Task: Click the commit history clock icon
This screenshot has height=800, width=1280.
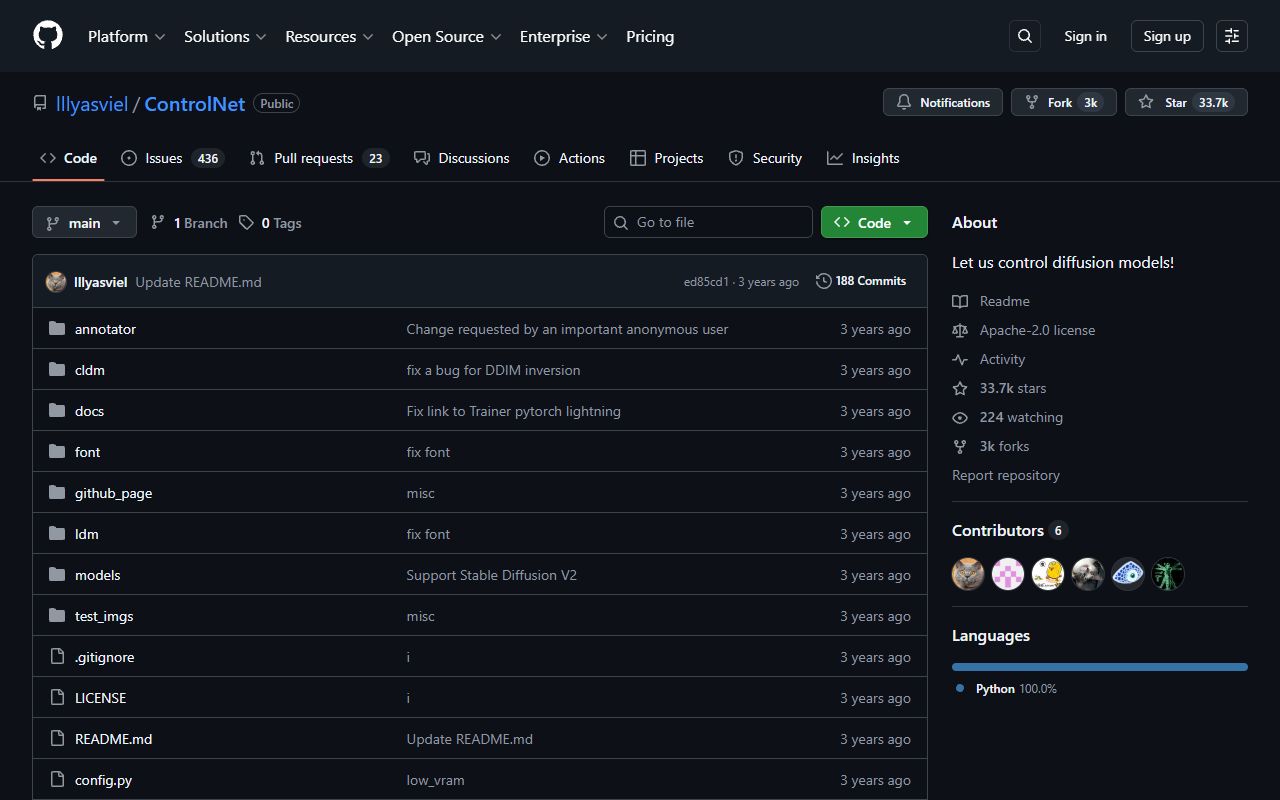Action: [x=823, y=281]
